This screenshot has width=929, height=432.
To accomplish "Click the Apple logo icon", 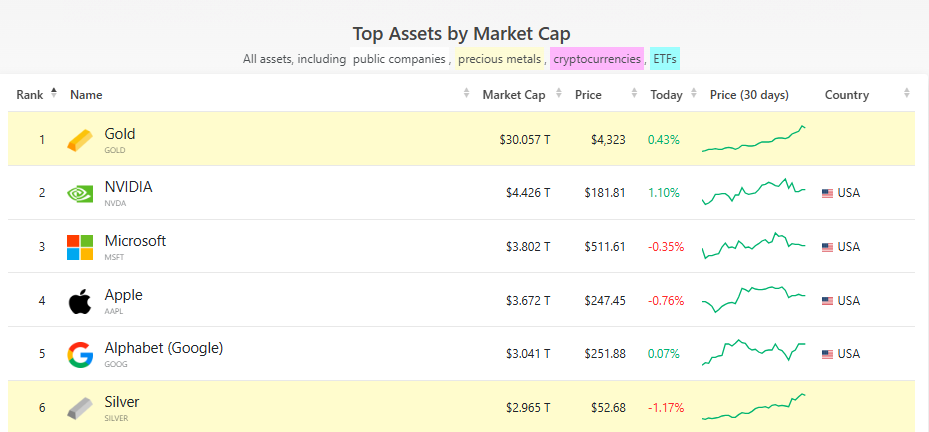I will [x=80, y=301].
